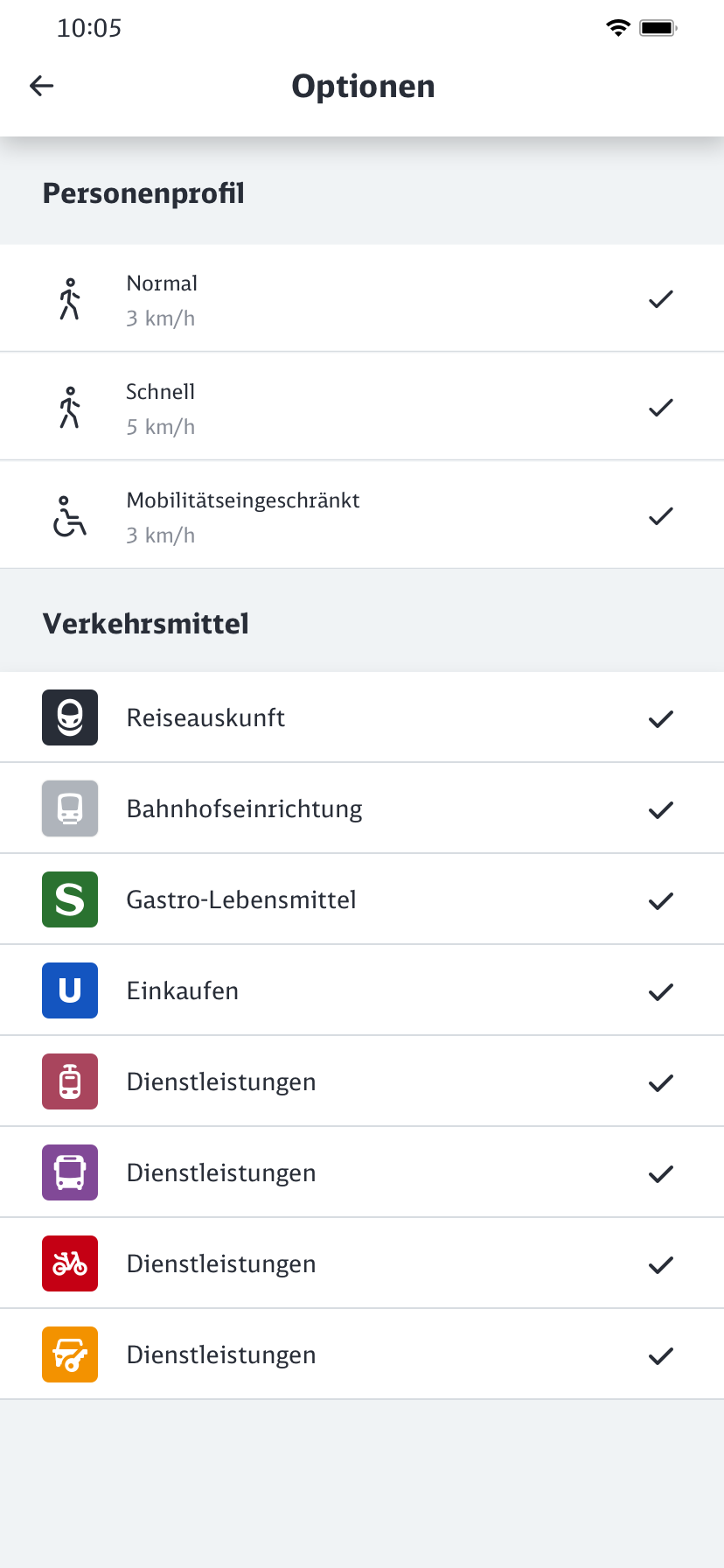Click the dark high-speed train icon
The width and height of the screenshot is (724, 1568).
tap(70, 717)
